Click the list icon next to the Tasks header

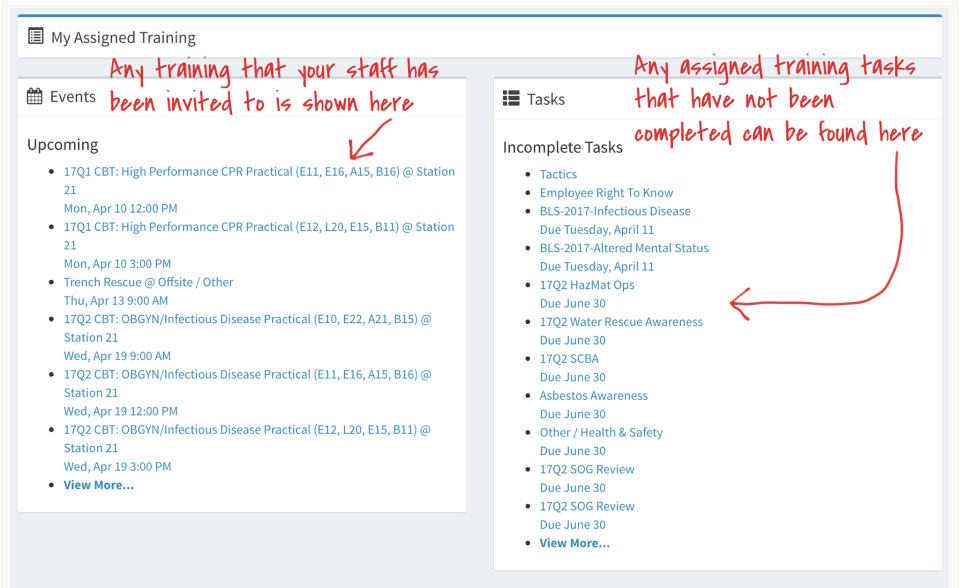(x=510, y=98)
